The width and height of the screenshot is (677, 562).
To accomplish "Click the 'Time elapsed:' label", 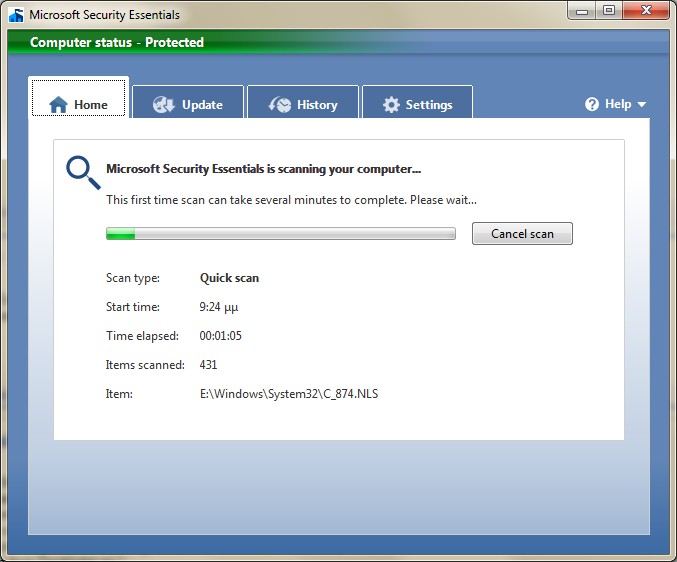I will (x=142, y=336).
